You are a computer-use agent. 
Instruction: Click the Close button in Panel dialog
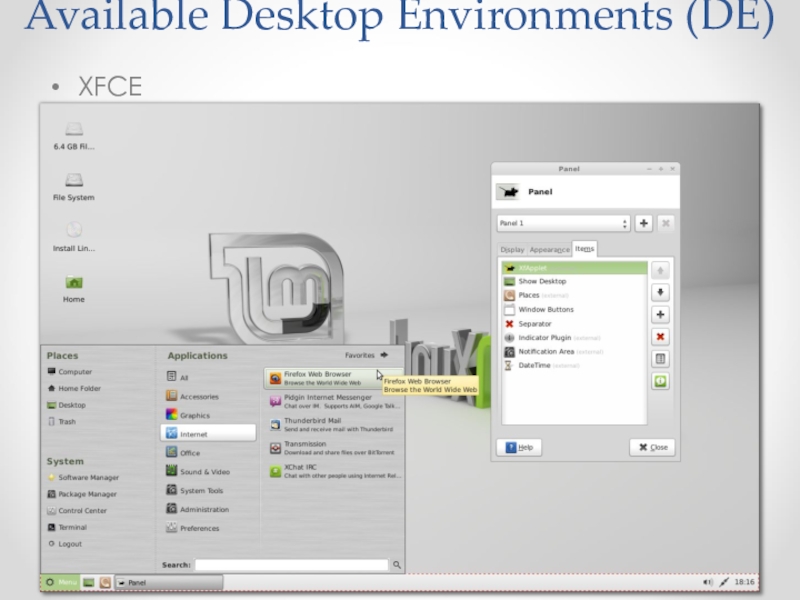(652, 447)
